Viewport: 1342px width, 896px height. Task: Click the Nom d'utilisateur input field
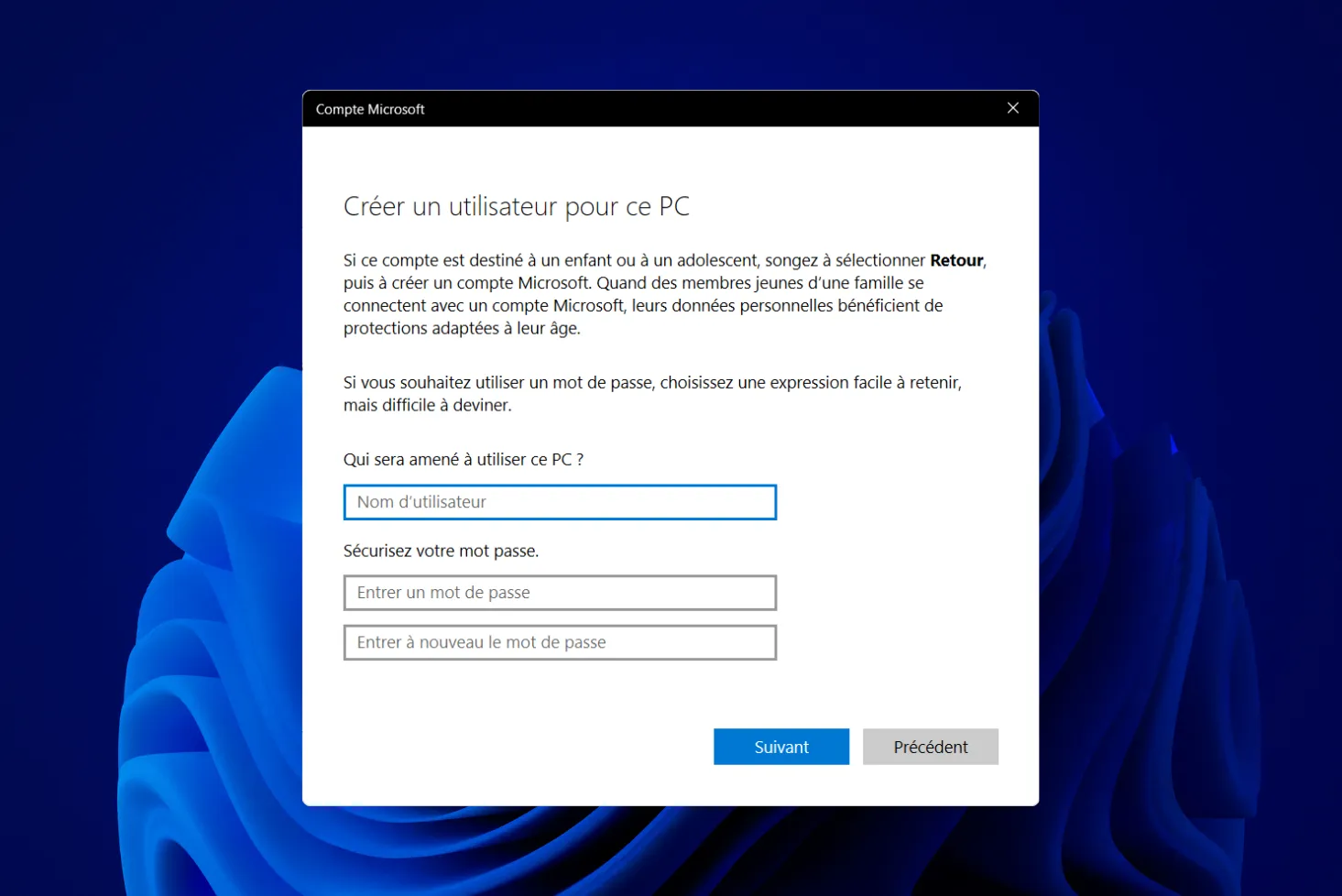click(560, 502)
